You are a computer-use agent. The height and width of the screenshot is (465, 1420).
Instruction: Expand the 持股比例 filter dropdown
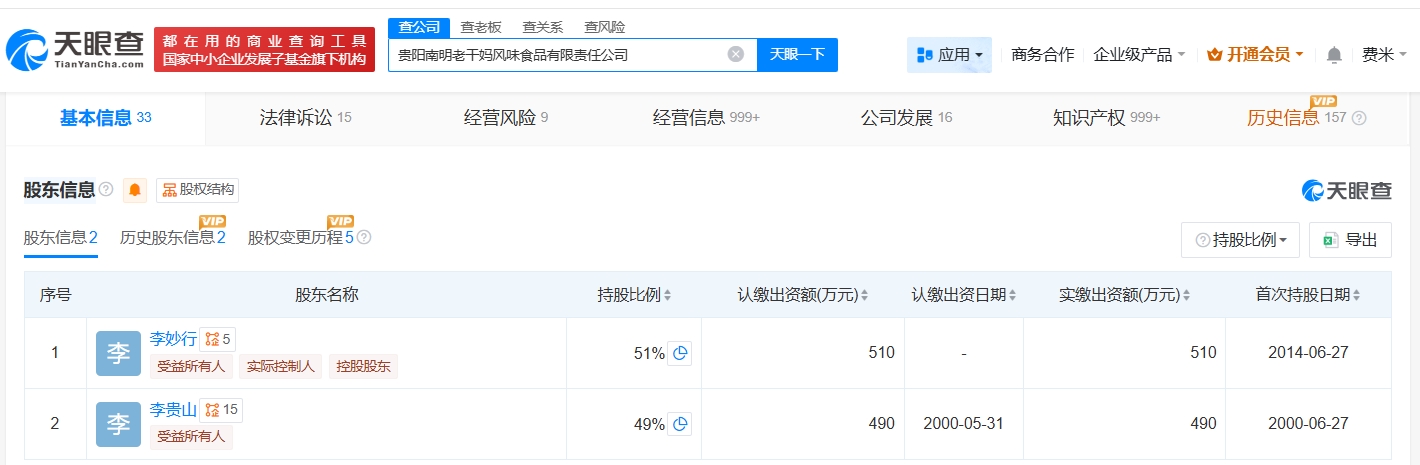point(1240,240)
